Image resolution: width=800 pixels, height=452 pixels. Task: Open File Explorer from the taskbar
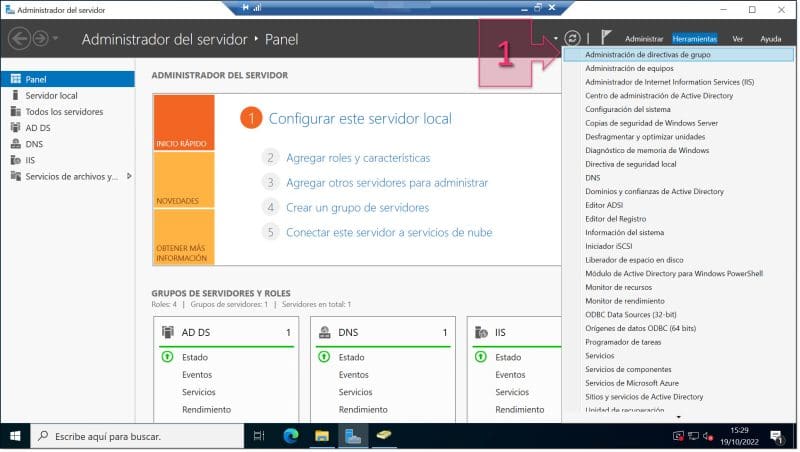[322, 436]
